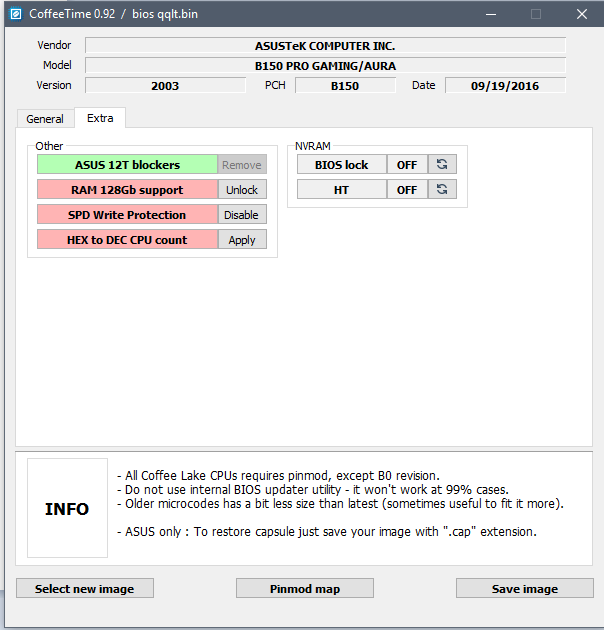Image resolution: width=604 pixels, height=630 pixels.
Task: Click the HT label button
Action: [342, 189]
